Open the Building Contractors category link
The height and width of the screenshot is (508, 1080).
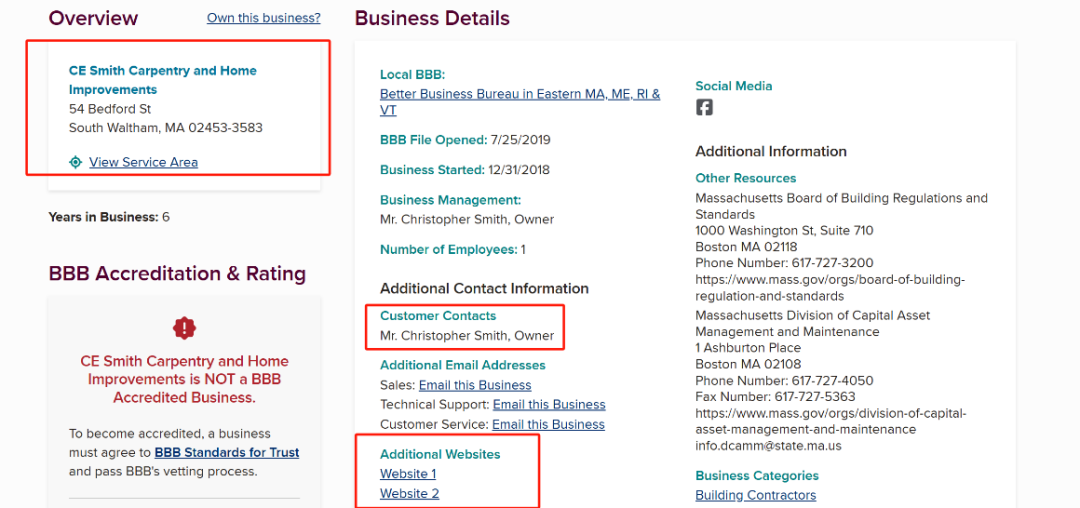(756, 495)
